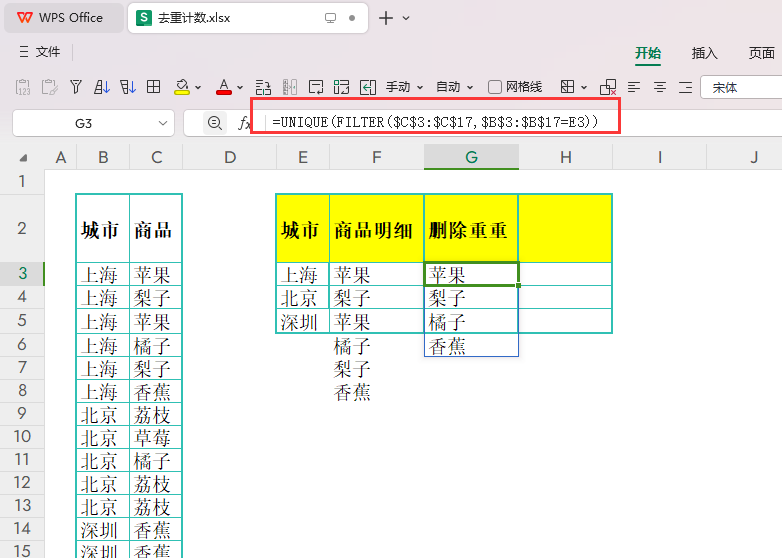The width and height of the screenshot is (782, 558).
Task: Select column B header
Action: pyautogui.click(x=103, y=157)
